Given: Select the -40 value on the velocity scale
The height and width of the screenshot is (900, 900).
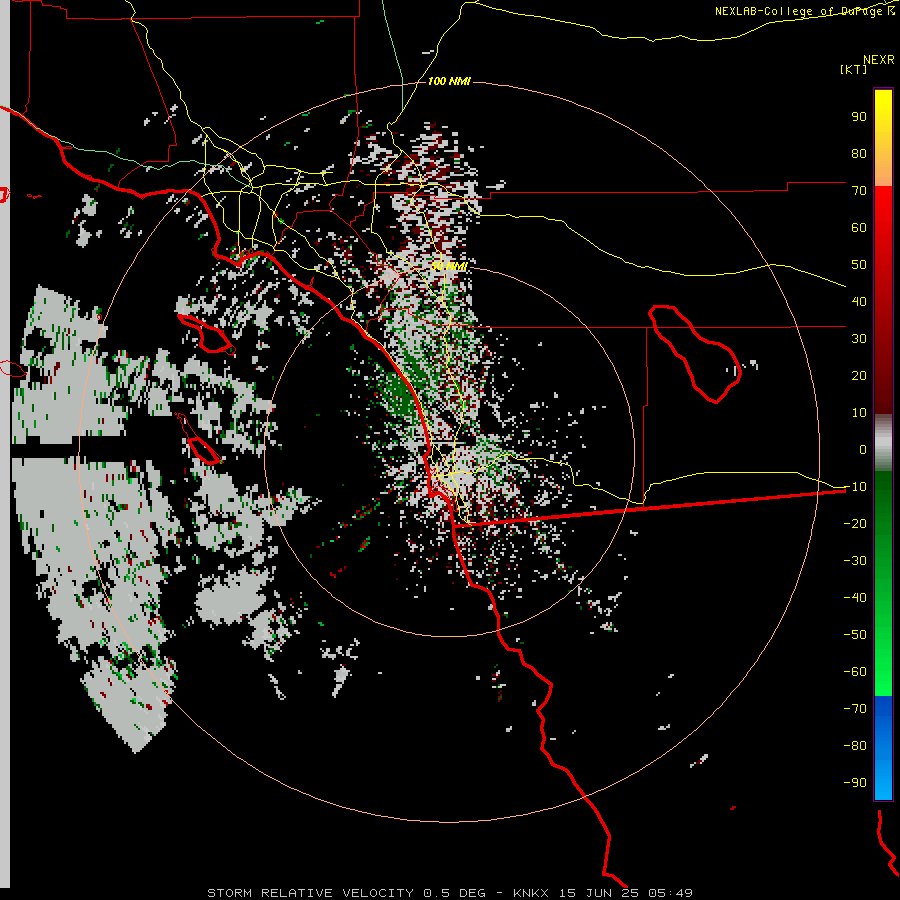Looking at the screenshot, I should 855,598.
